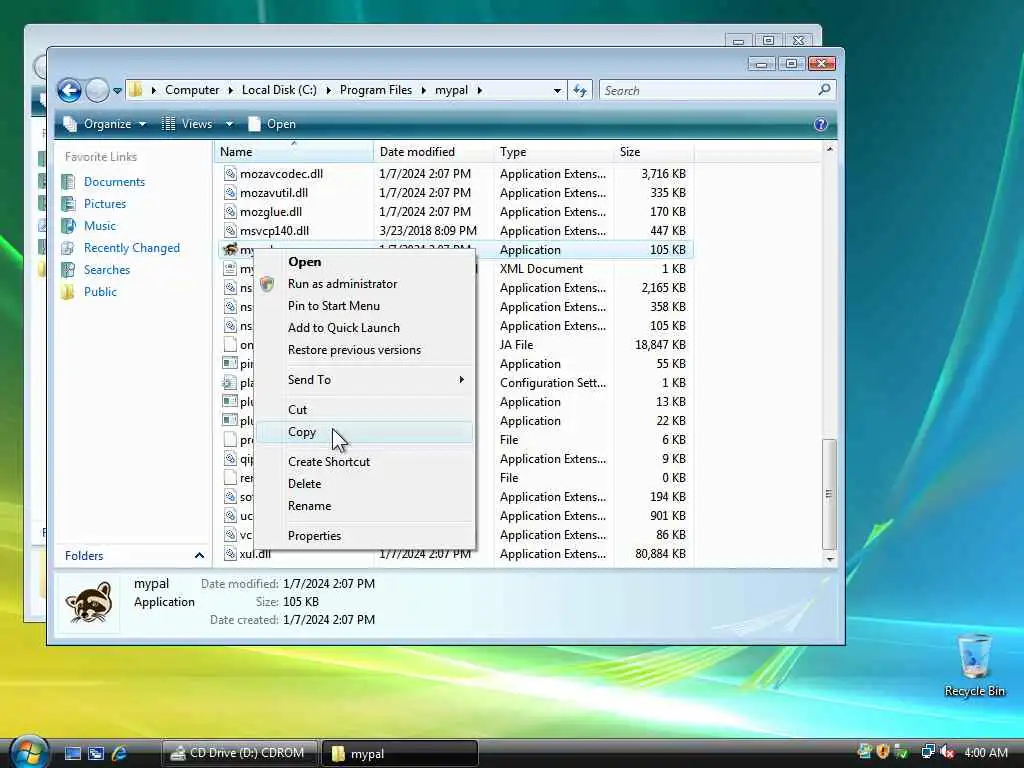Click the mypal raccoon thumbnail in details pane
This screenshot has height=768, width=1024.
point(89,602)
